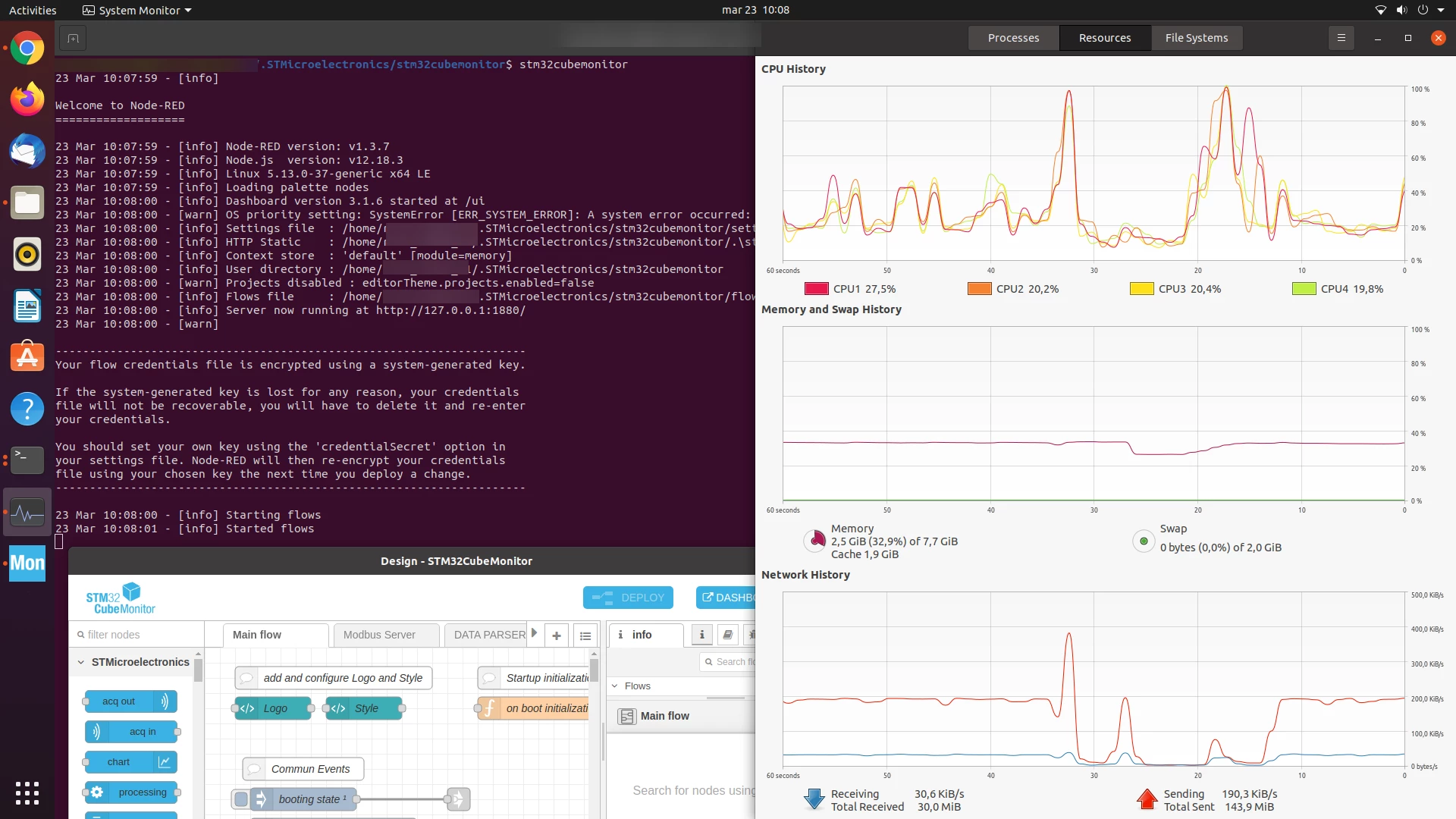Click the Sending up-arrow icon
Screen dimensions: 1456x819
point(1147,799)
